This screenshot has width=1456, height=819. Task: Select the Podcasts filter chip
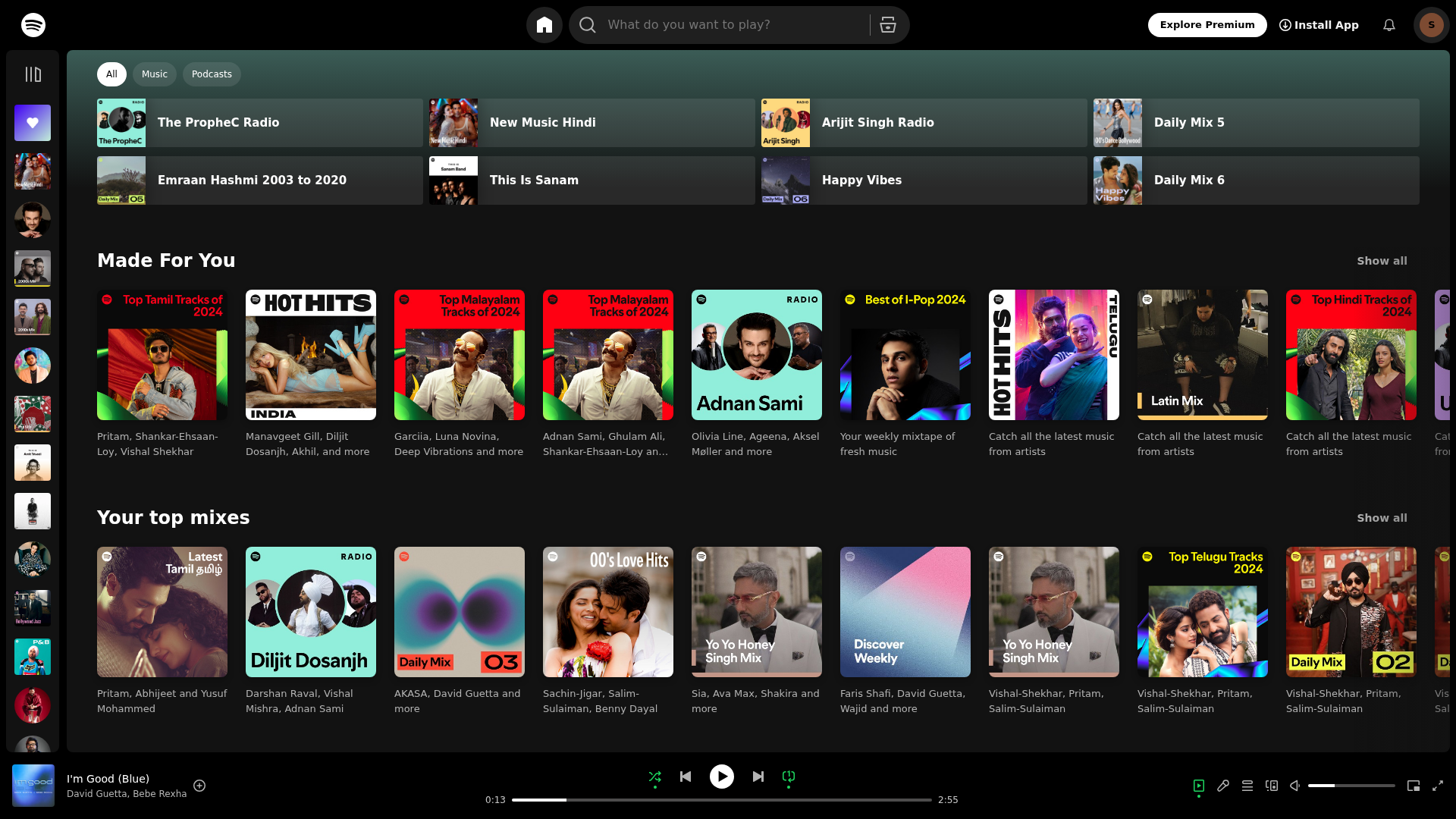tap(212, 74)
